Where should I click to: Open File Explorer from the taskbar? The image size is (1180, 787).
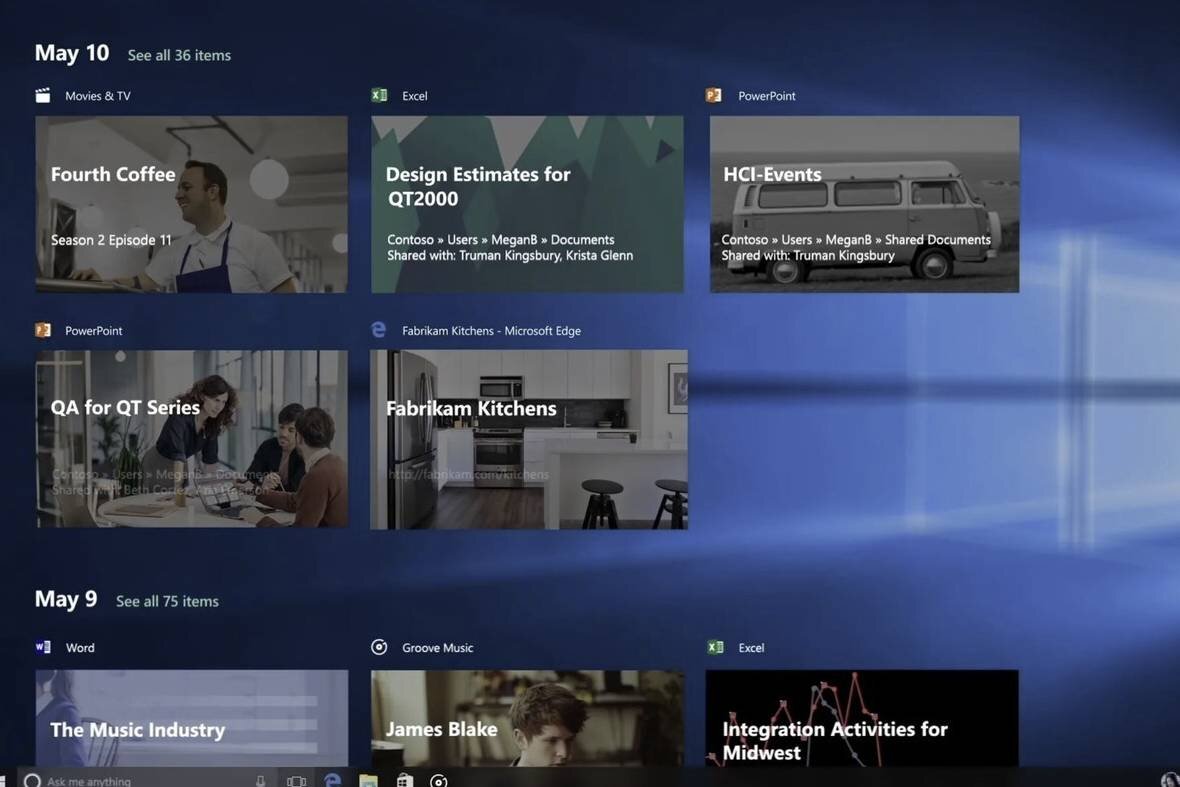(368, 781)
